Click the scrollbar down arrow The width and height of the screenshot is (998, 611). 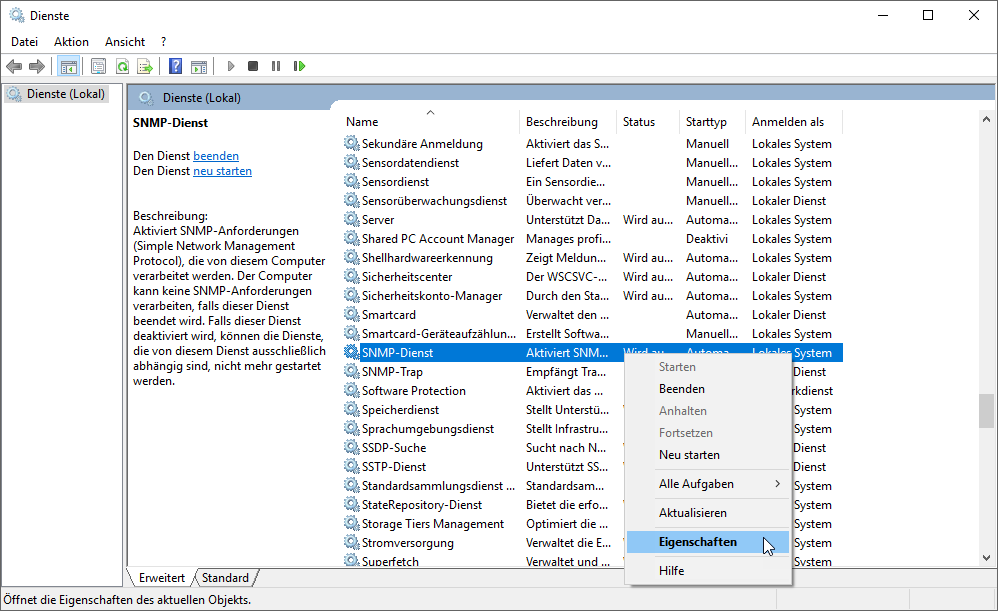click(986, 558)
